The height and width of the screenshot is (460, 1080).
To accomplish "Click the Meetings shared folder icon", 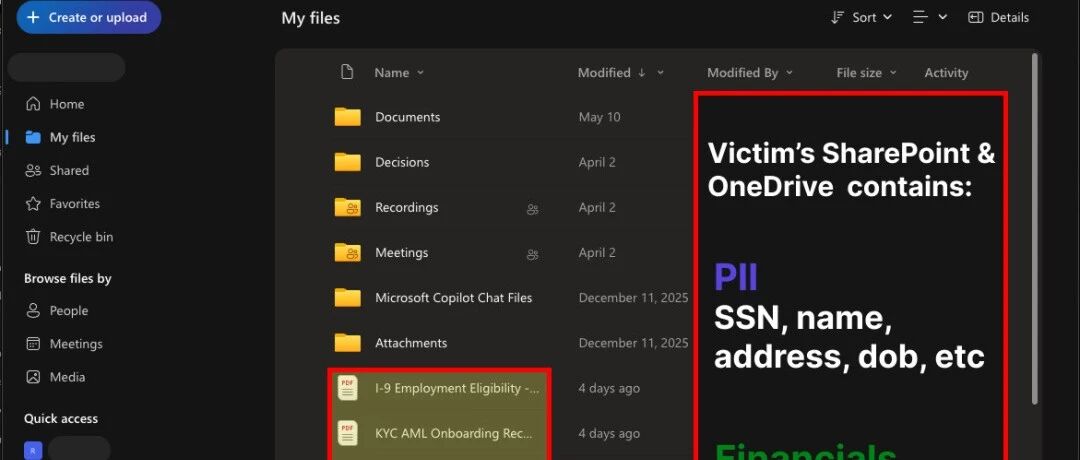I will 347,253.
